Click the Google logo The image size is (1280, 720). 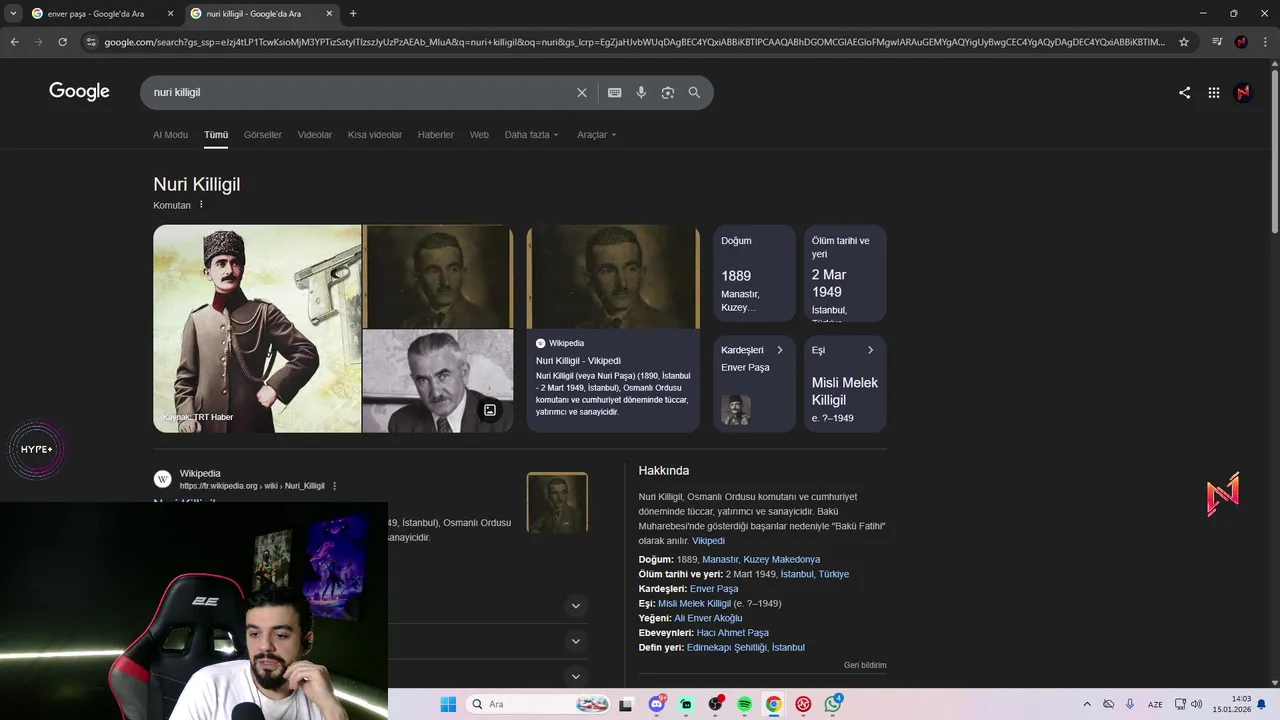coord(79,92)
